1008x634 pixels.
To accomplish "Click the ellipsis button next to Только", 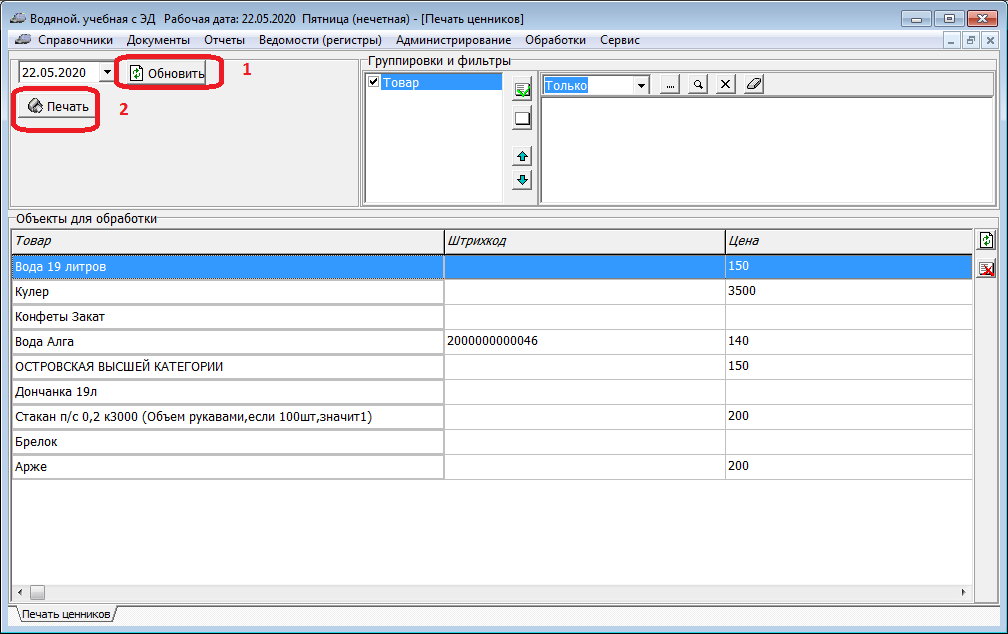I will 670,85.
